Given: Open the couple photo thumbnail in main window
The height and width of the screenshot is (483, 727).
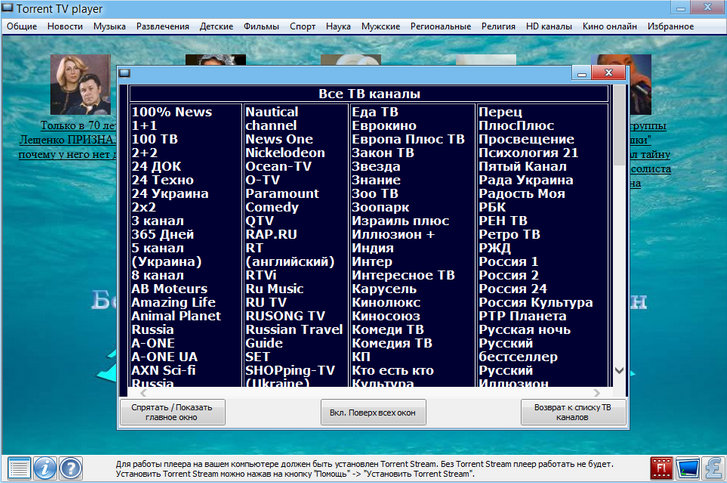Looking at the screenshot, I should pos(81,84).
